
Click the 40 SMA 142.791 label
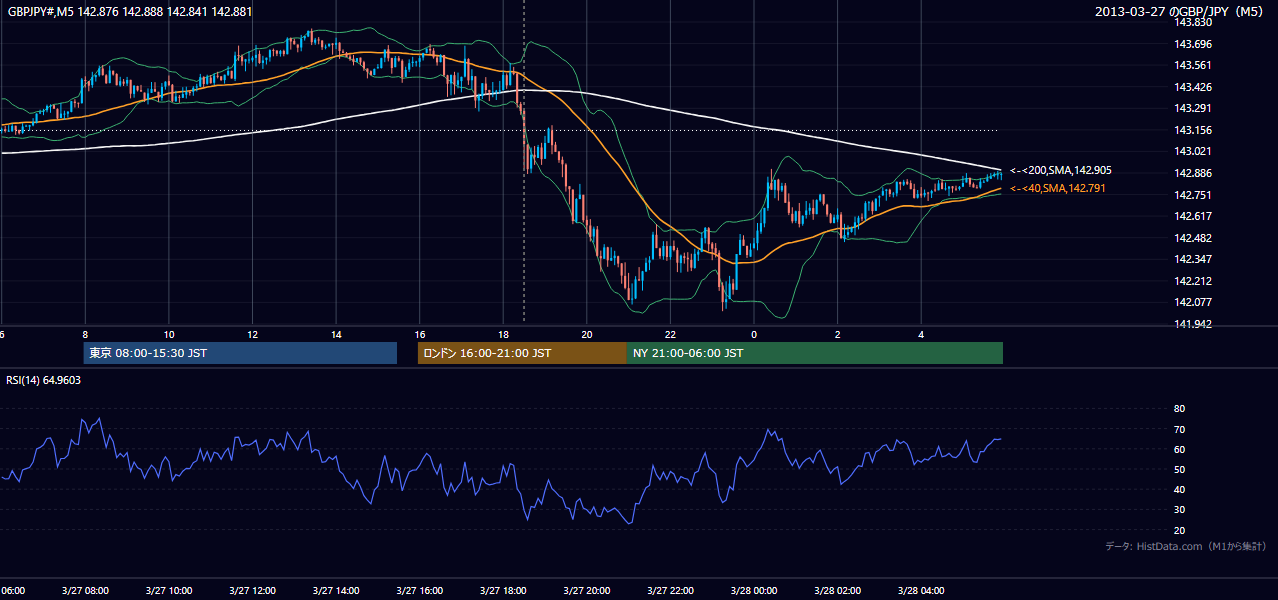point(1059,188)
